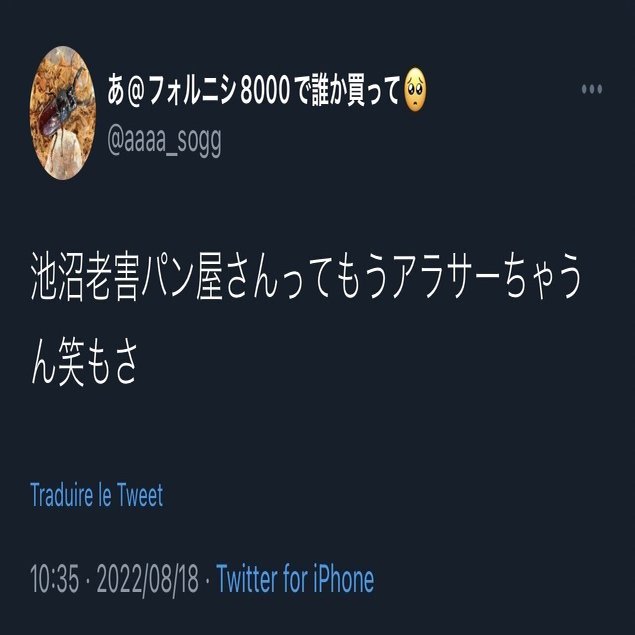Open the three-dot more options menu
Viewport: 635px width, 635px height.
[x=592, y=89]
